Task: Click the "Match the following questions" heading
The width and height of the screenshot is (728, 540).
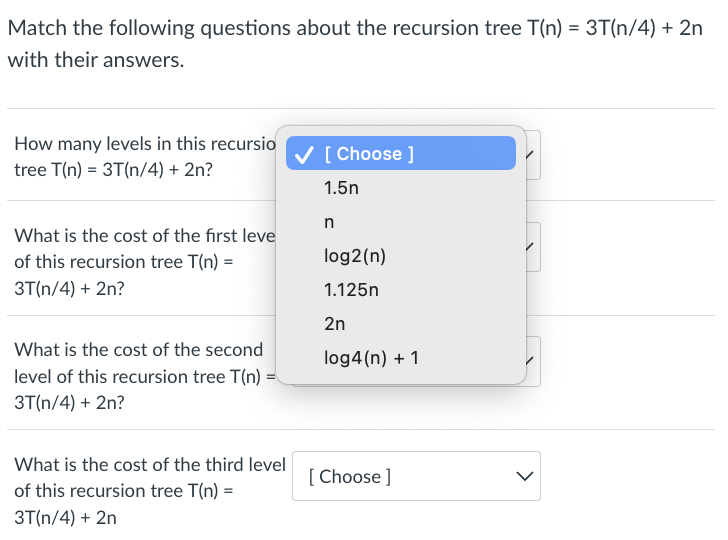Action: point(355,27)
